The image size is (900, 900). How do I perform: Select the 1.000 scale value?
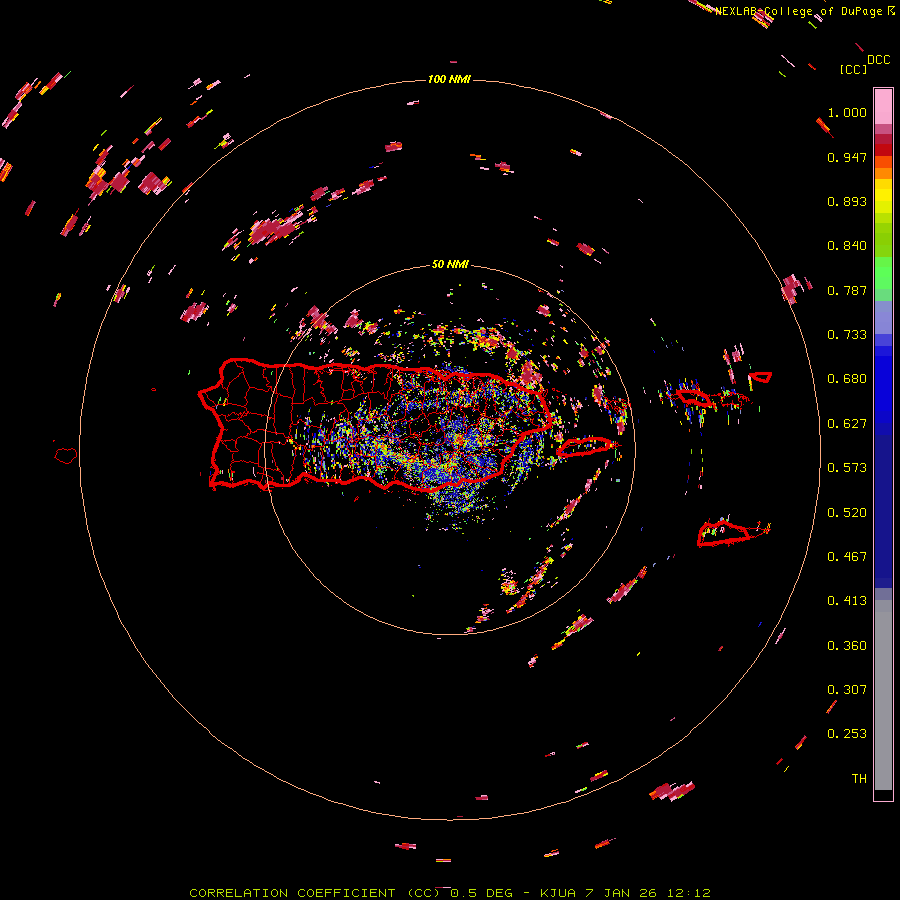[847, 112]
